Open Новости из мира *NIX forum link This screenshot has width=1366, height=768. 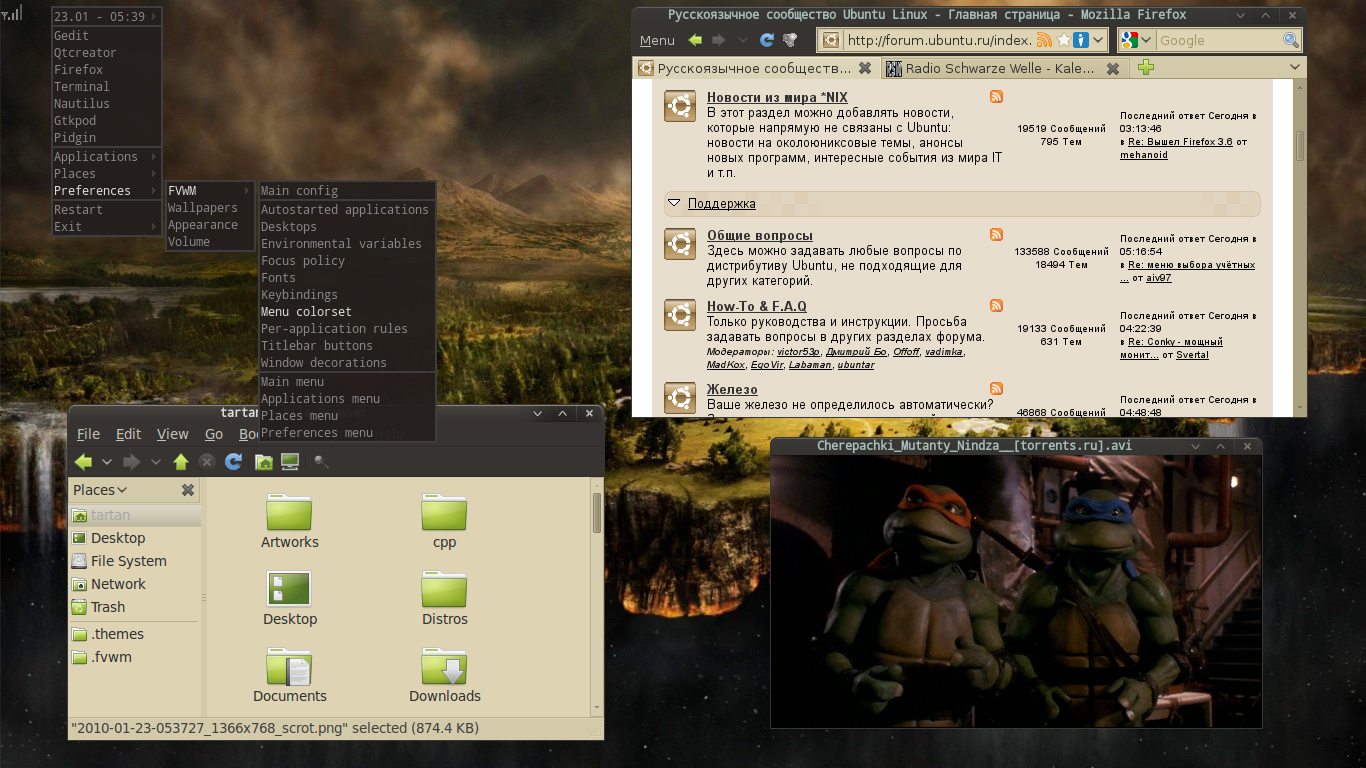(x=777, y=97)
